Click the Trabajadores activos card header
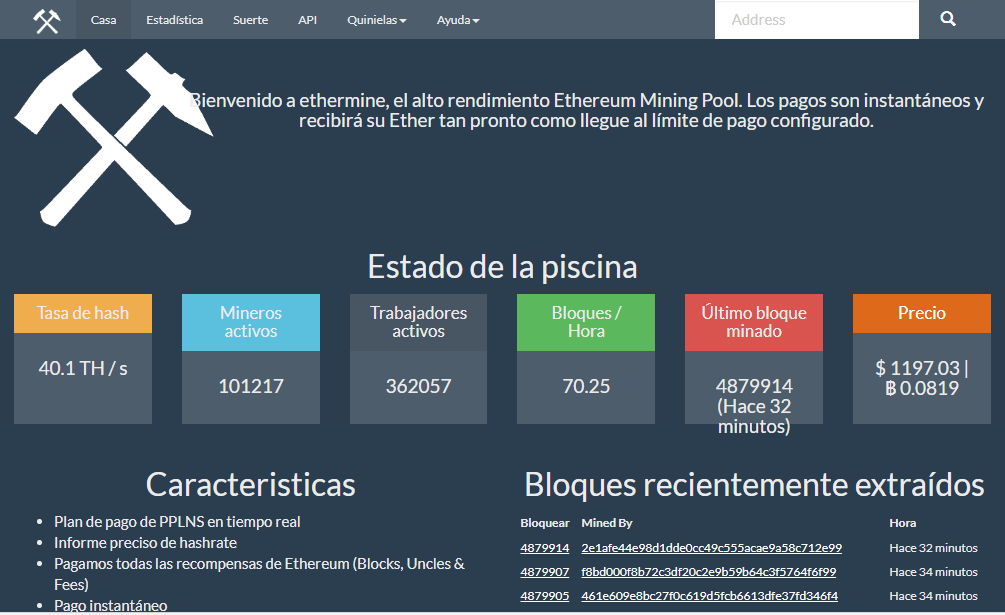 pyautogui.click(x=419, y=322)
